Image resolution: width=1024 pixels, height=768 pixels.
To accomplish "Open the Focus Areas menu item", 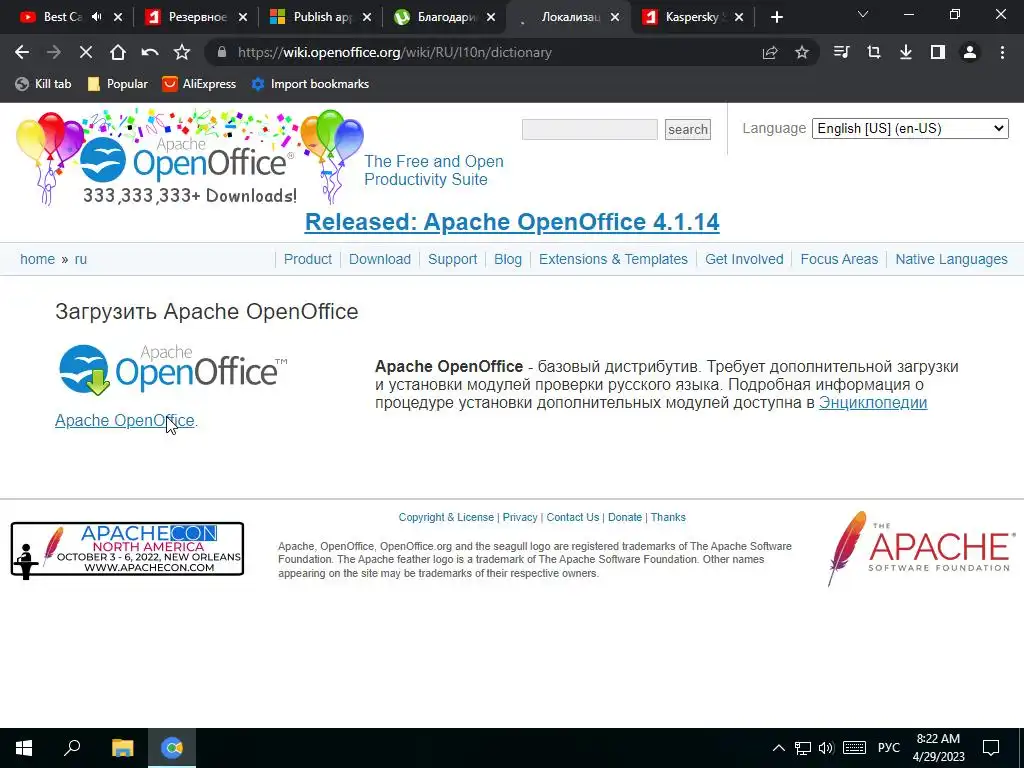I will (x=839, y=259).
